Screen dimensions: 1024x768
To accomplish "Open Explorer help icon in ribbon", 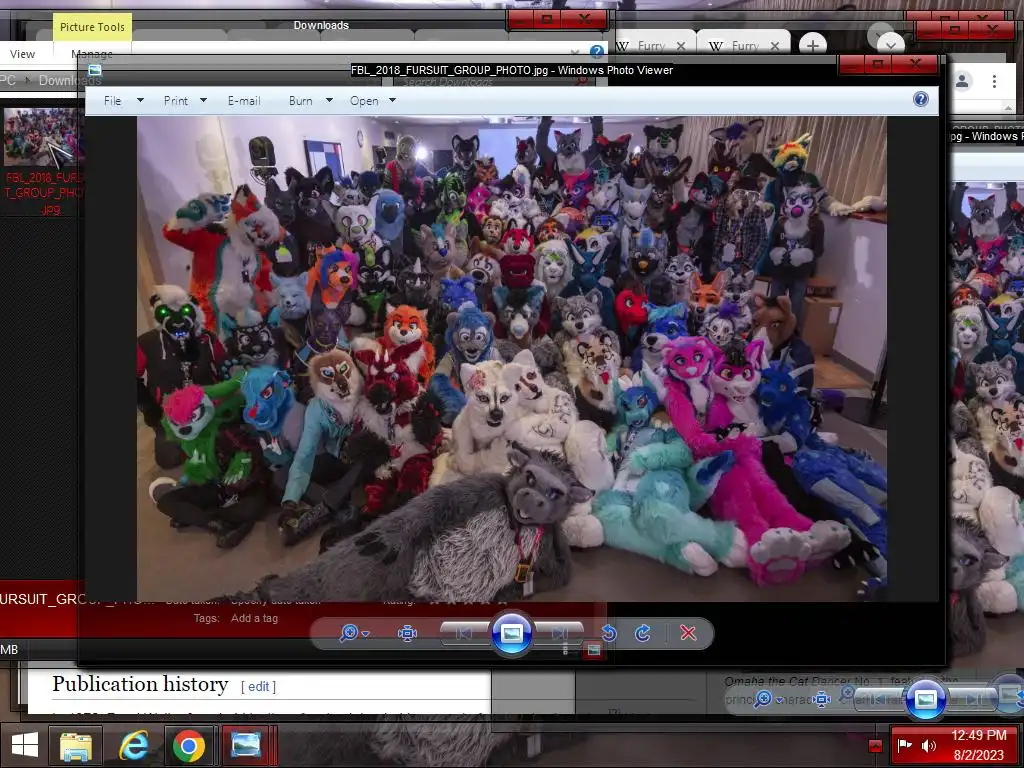I will (596, 51).
